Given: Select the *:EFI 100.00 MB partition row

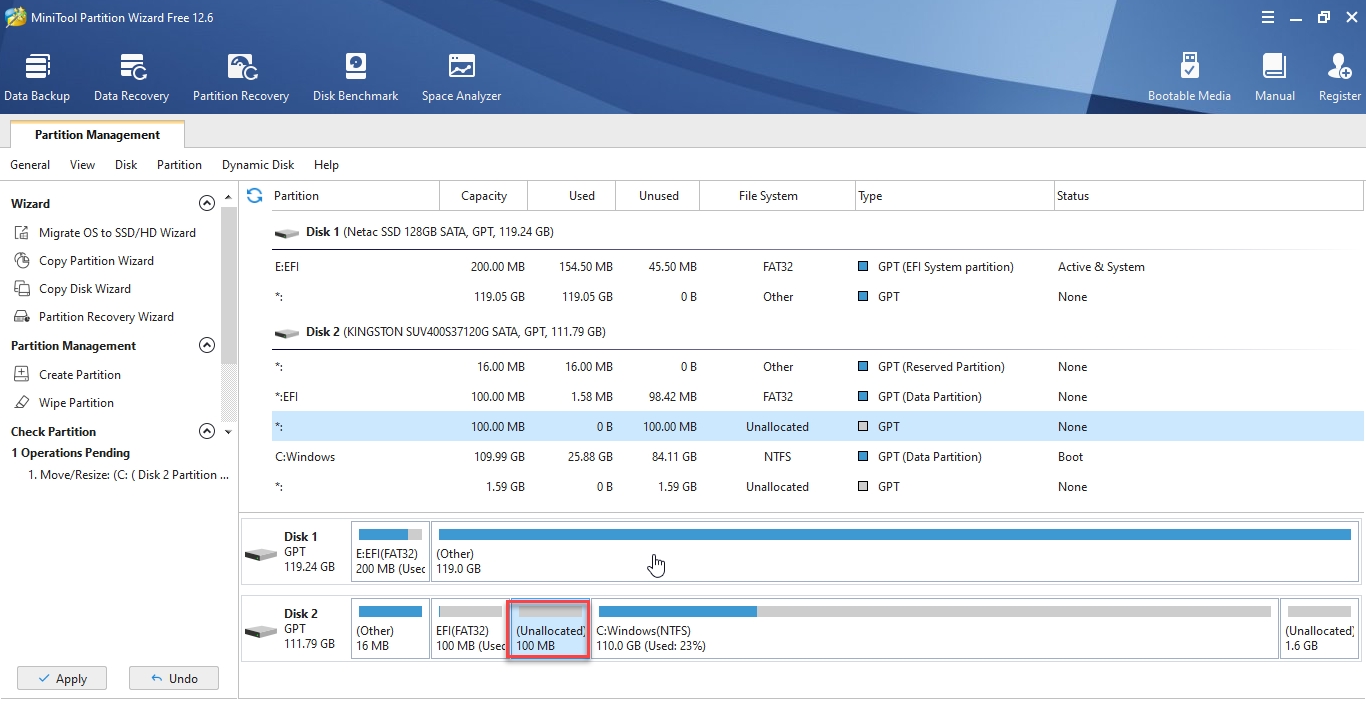Looking at the screenshot, I should pos(817,397).
